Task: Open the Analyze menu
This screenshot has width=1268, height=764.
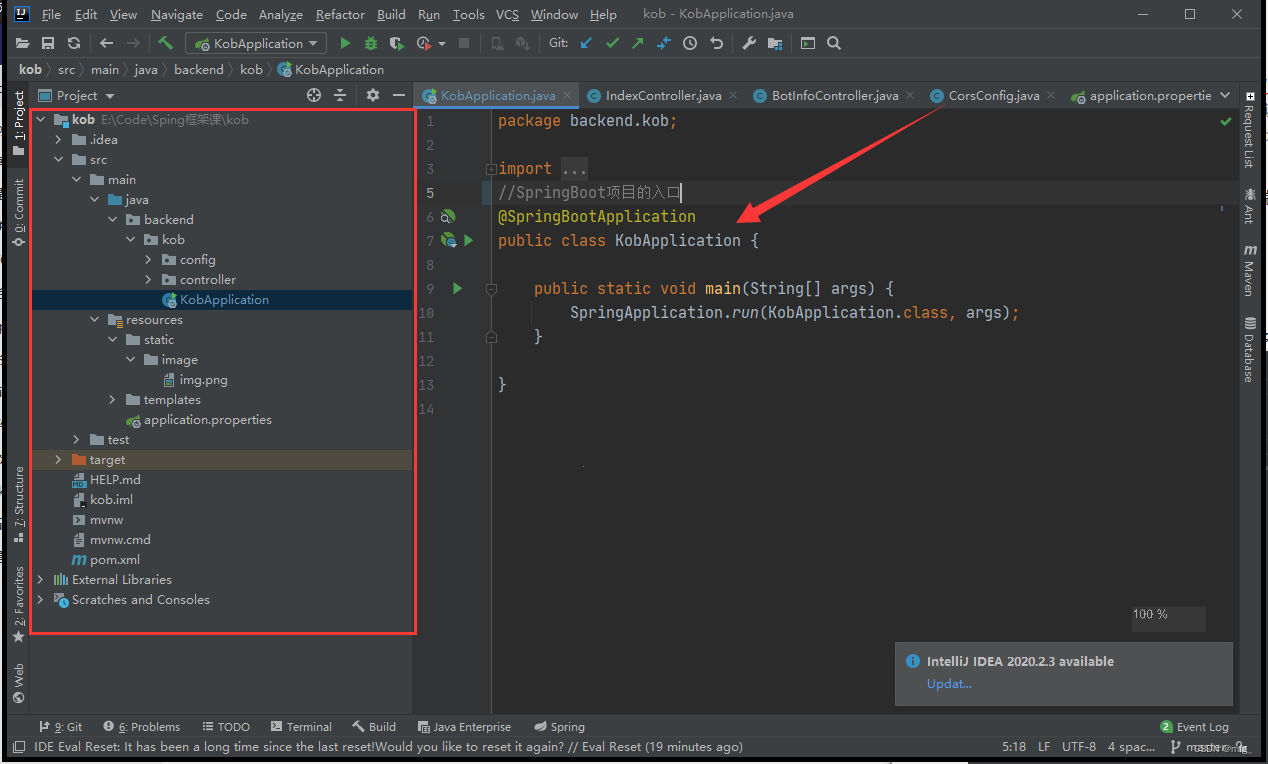Action: click(280, 14)
